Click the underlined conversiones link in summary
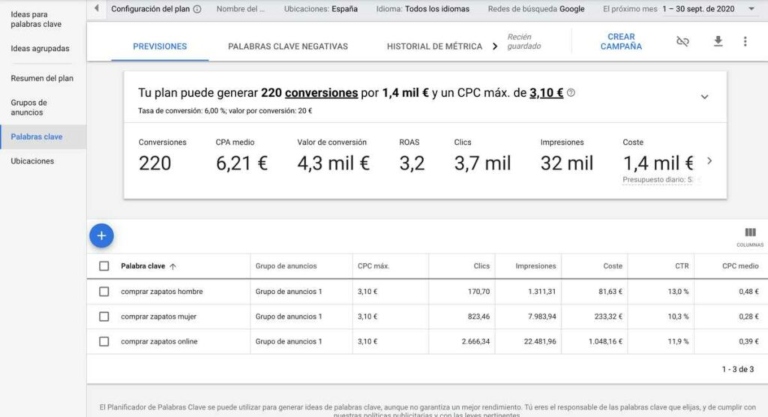Image resolution: width=768 pixels, height=417 pixels. pos(321,93)
